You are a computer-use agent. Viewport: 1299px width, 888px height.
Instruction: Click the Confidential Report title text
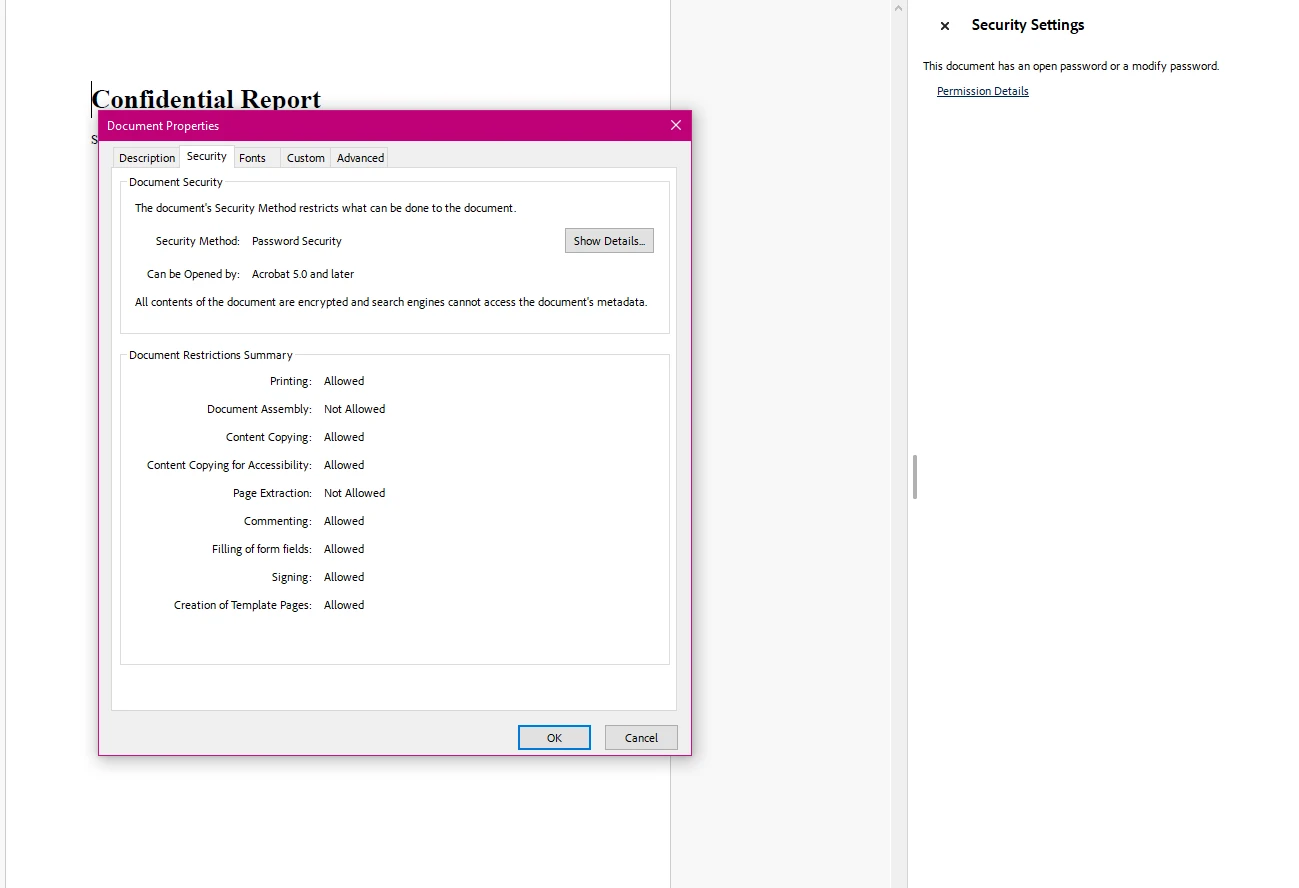tap(205, 98)
